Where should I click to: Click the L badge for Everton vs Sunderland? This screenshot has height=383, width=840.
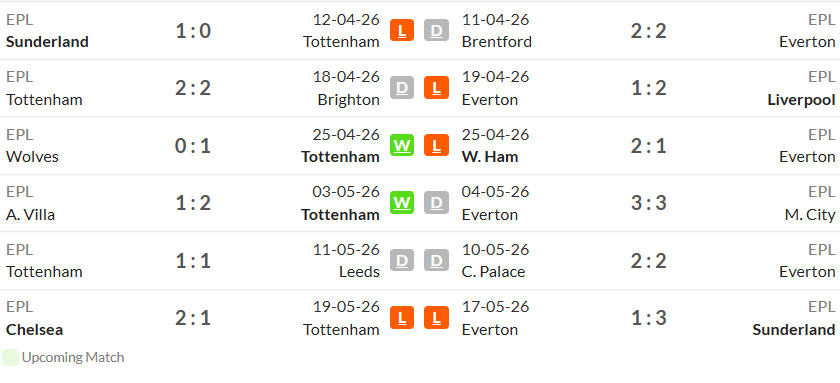point(437,318)
